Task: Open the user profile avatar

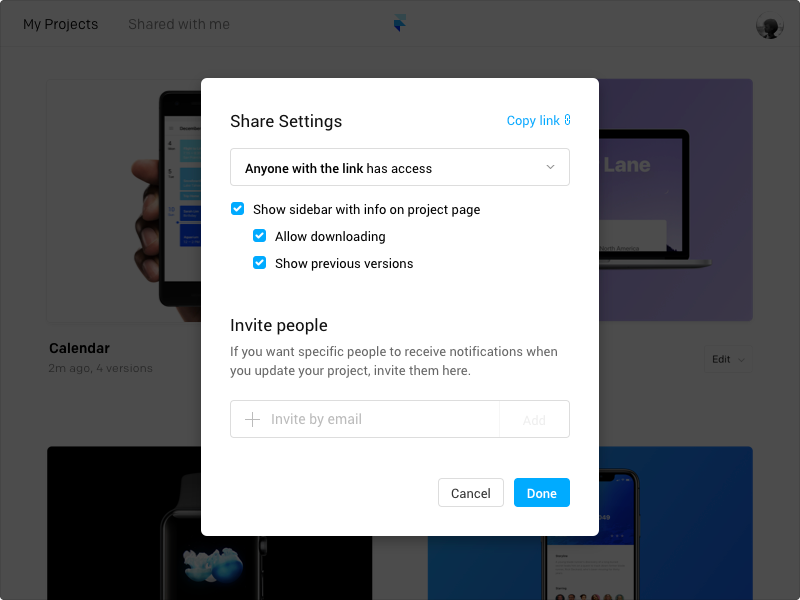Action: tap(769, 24)
